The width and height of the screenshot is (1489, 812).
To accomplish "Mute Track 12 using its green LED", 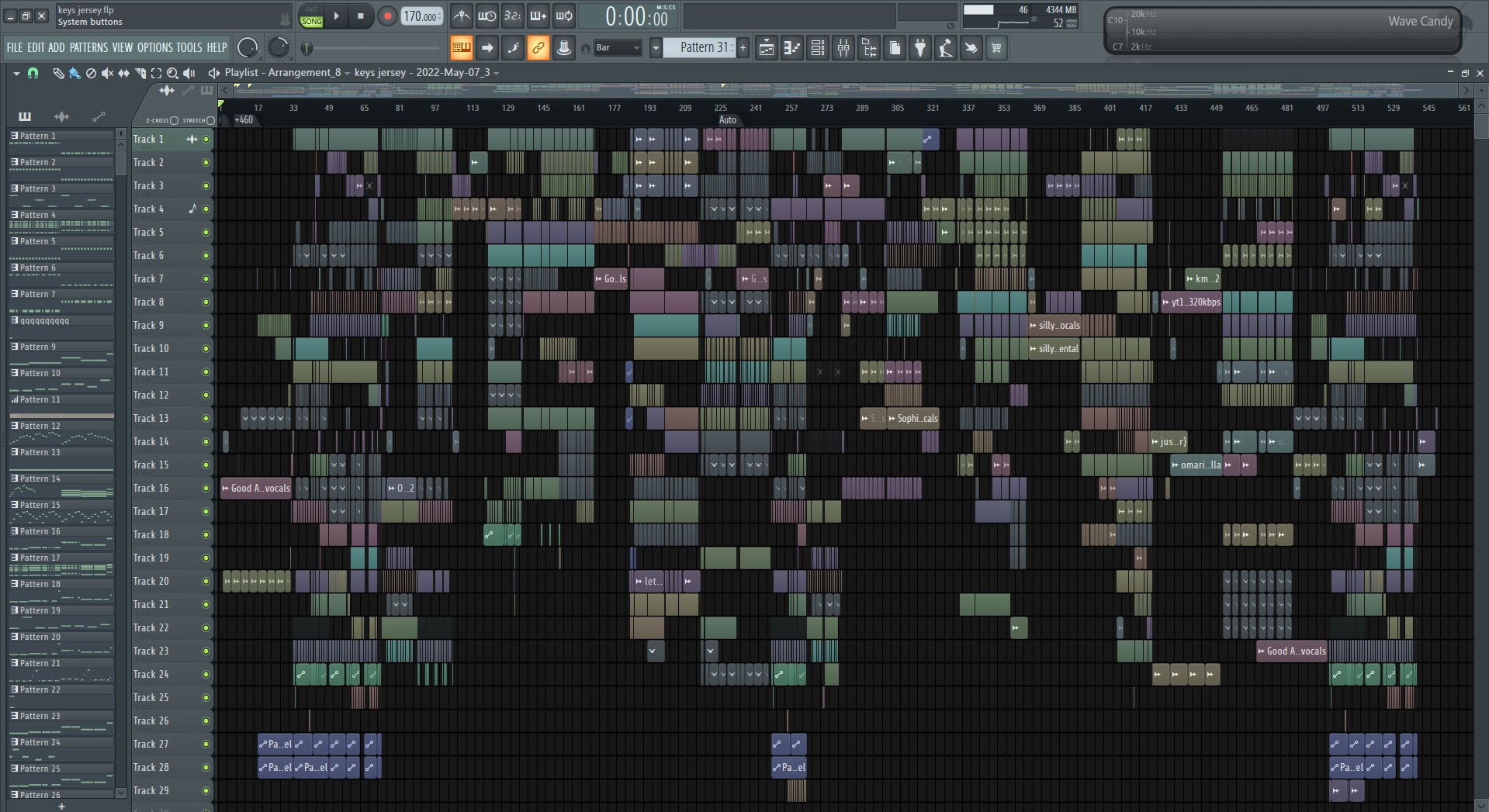I will click(206, 396).
